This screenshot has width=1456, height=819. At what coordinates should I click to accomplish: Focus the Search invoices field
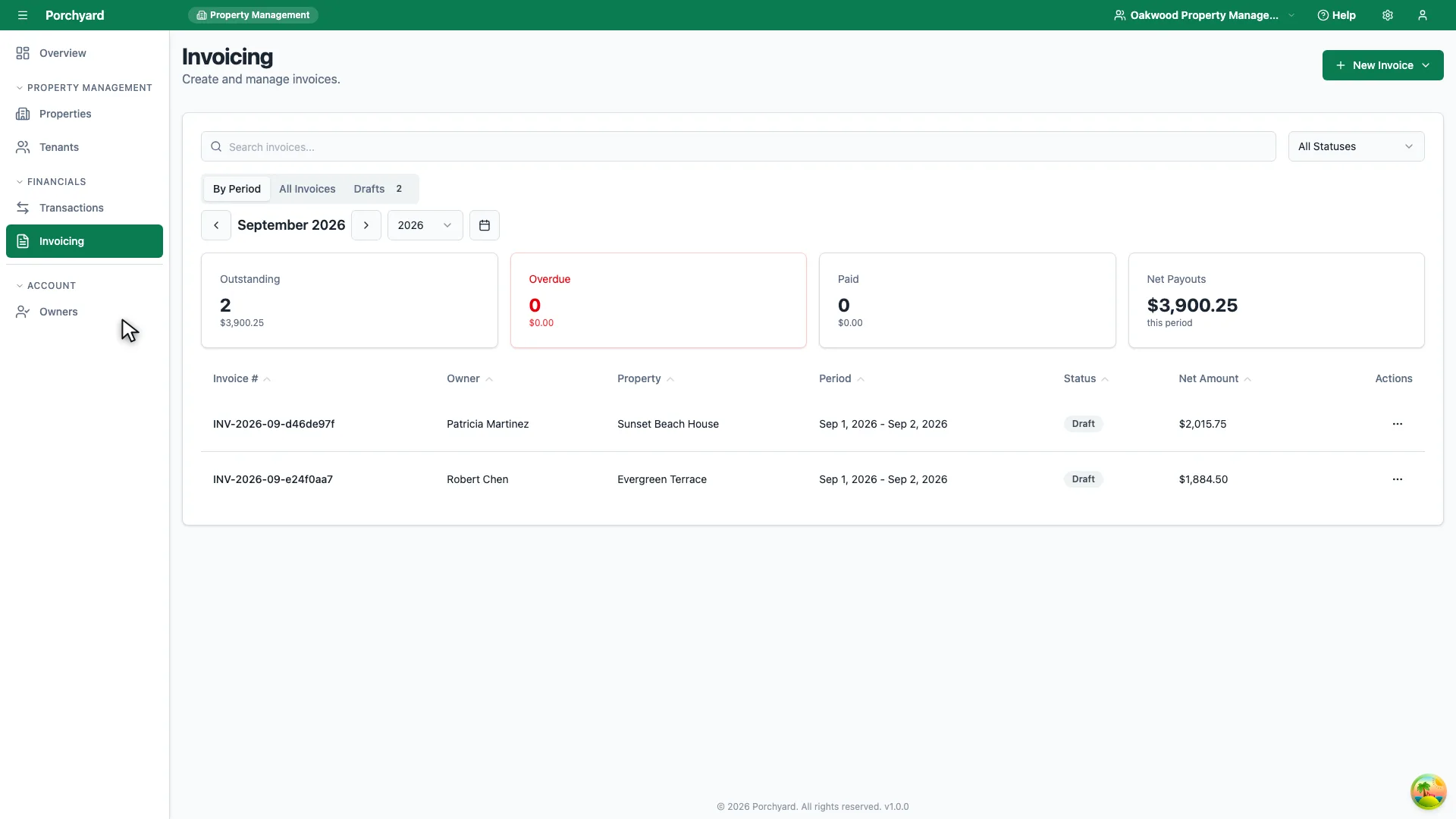738,146
